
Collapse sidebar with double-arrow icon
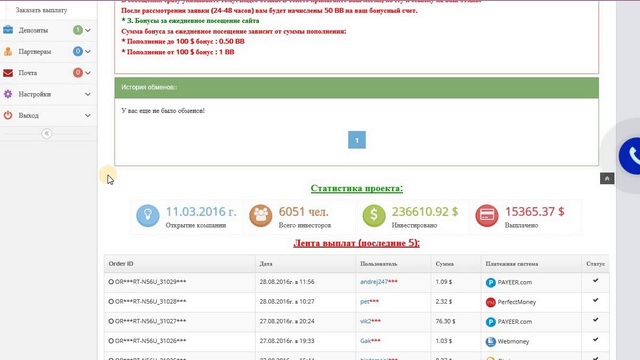[x=47, y=133]
